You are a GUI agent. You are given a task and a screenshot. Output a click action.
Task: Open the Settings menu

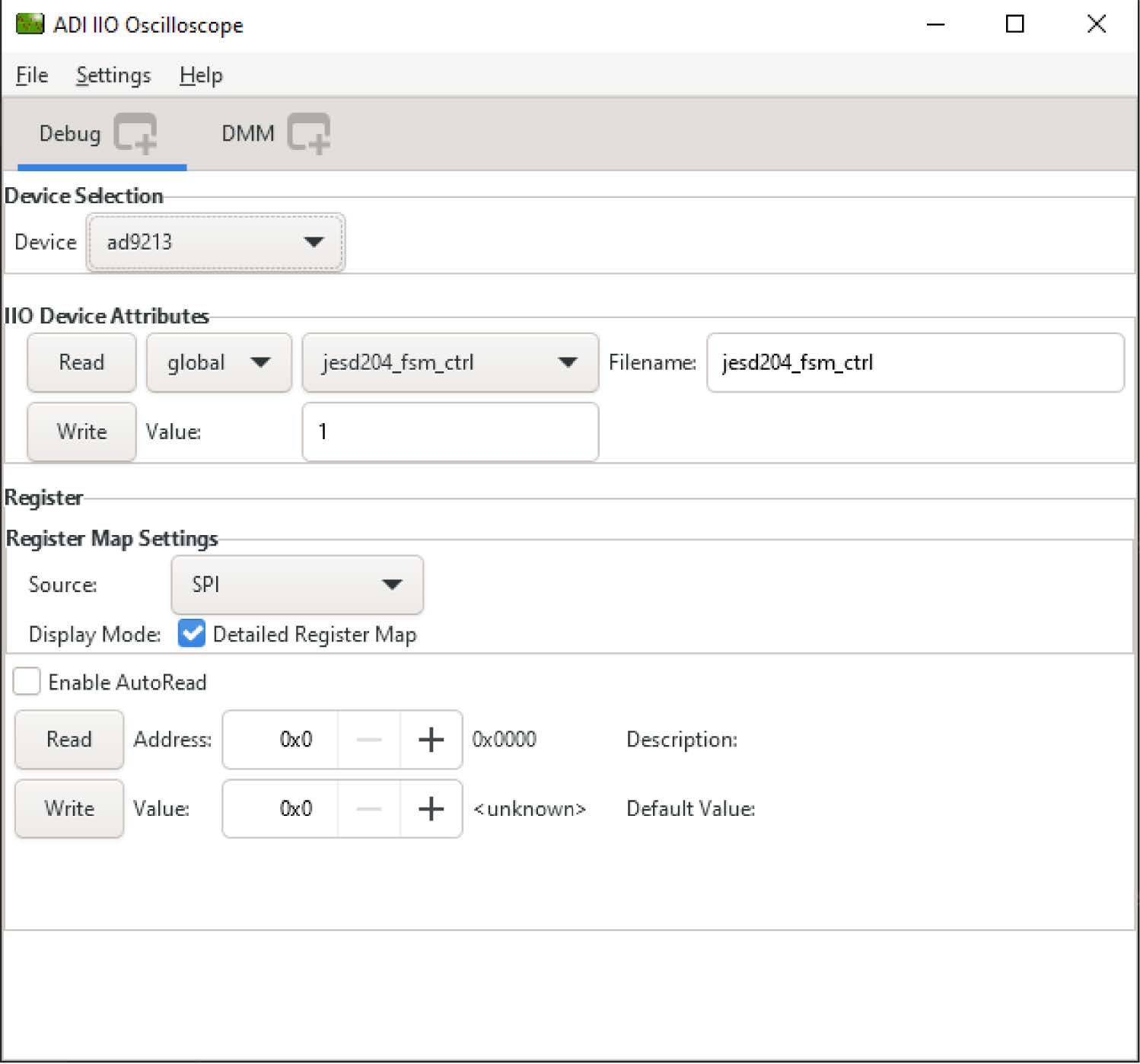click(113, 75)
